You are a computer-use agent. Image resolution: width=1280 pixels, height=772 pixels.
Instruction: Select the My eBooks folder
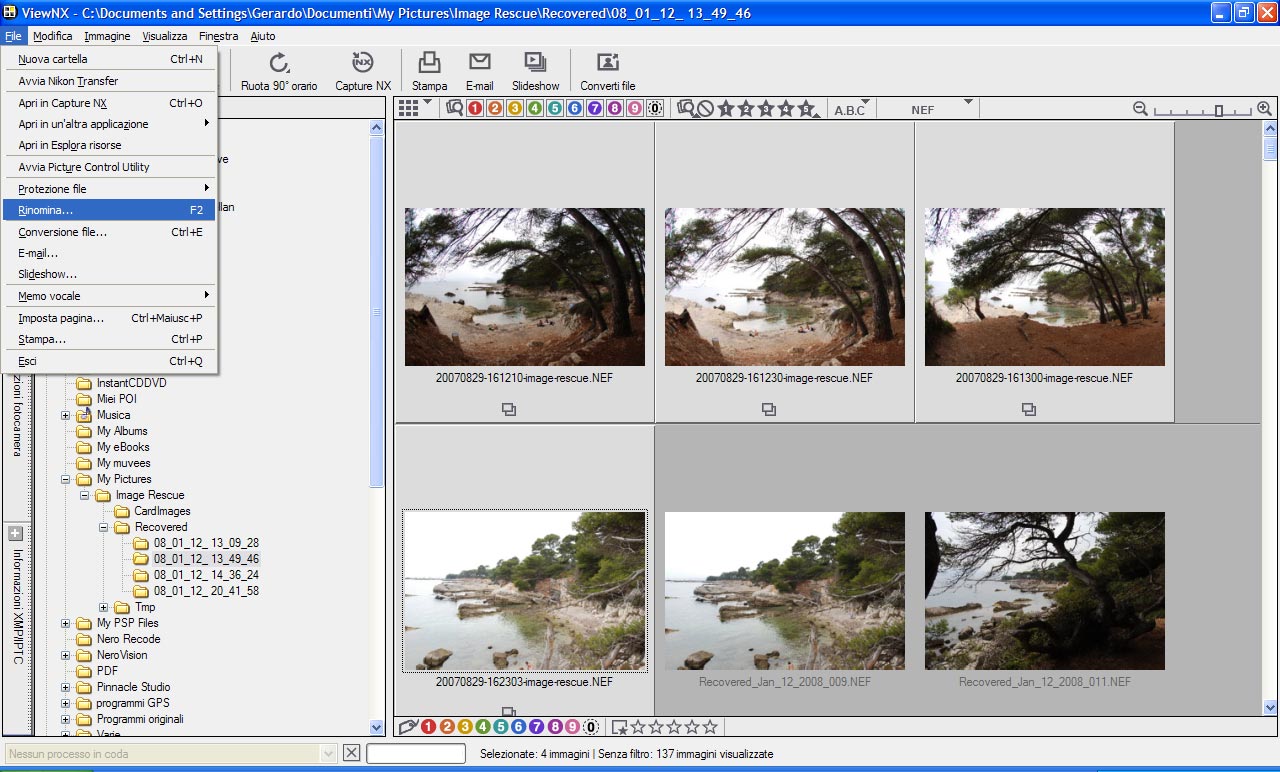coord(123,447)
